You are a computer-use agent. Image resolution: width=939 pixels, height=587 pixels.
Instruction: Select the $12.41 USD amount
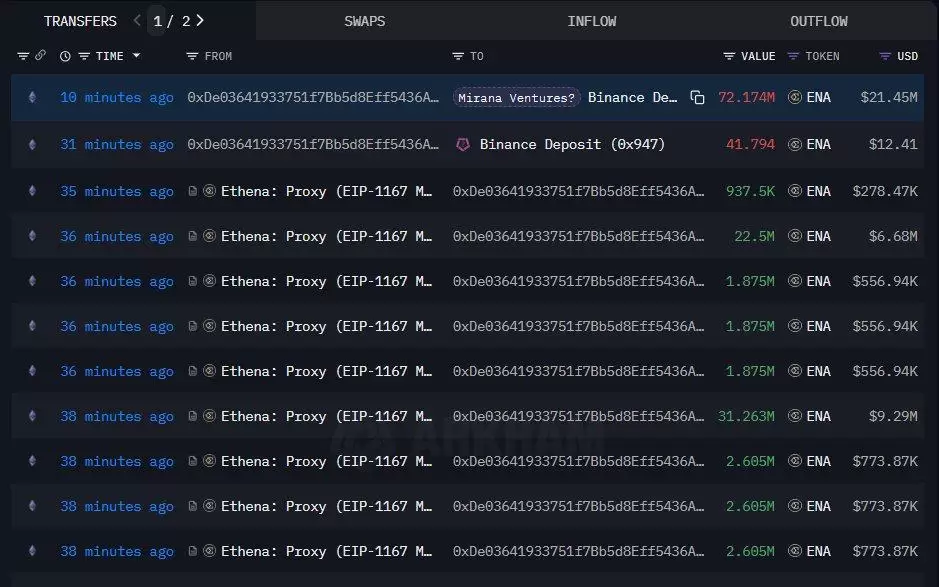[893, 144]
